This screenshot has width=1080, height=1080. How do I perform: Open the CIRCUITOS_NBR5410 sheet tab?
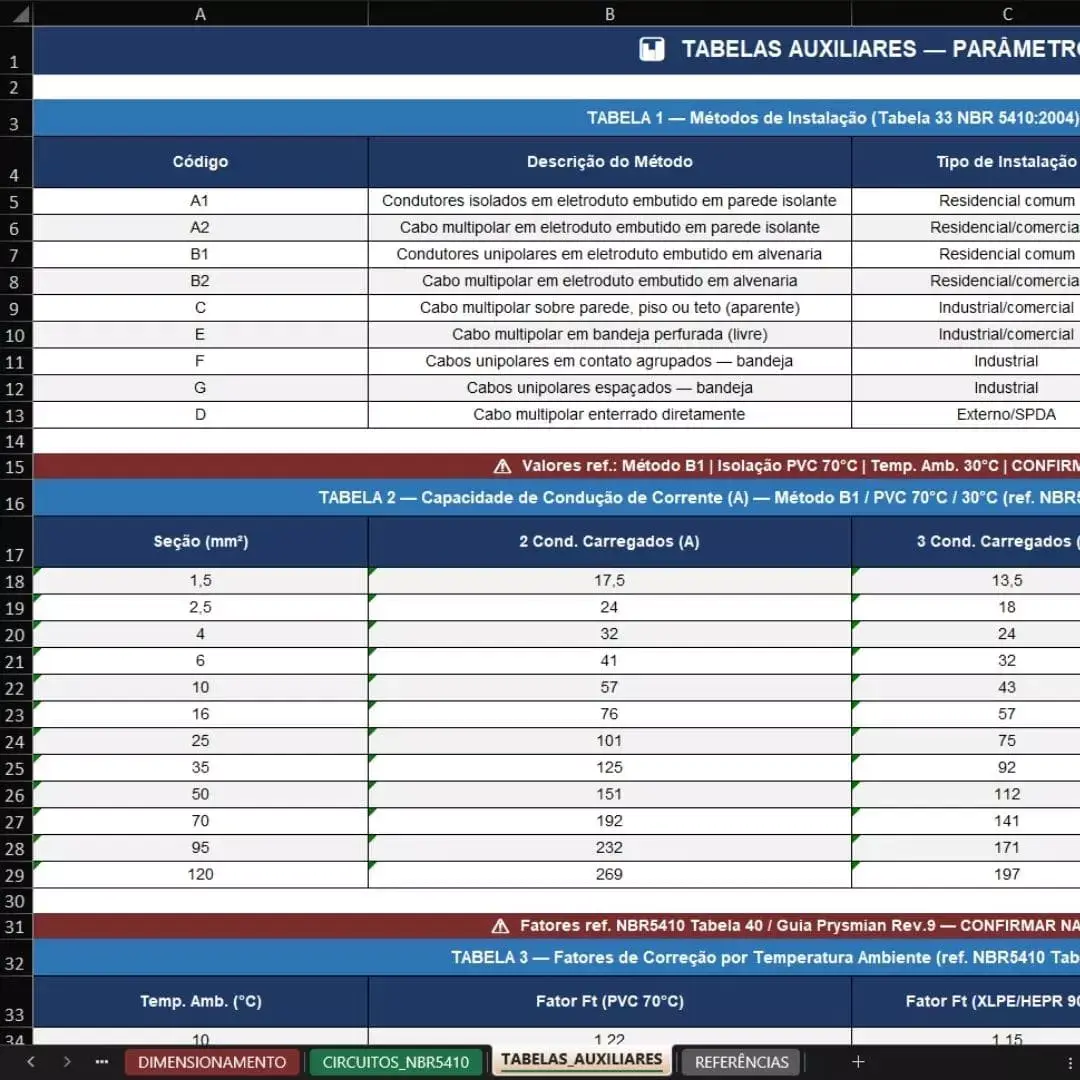395,1062
